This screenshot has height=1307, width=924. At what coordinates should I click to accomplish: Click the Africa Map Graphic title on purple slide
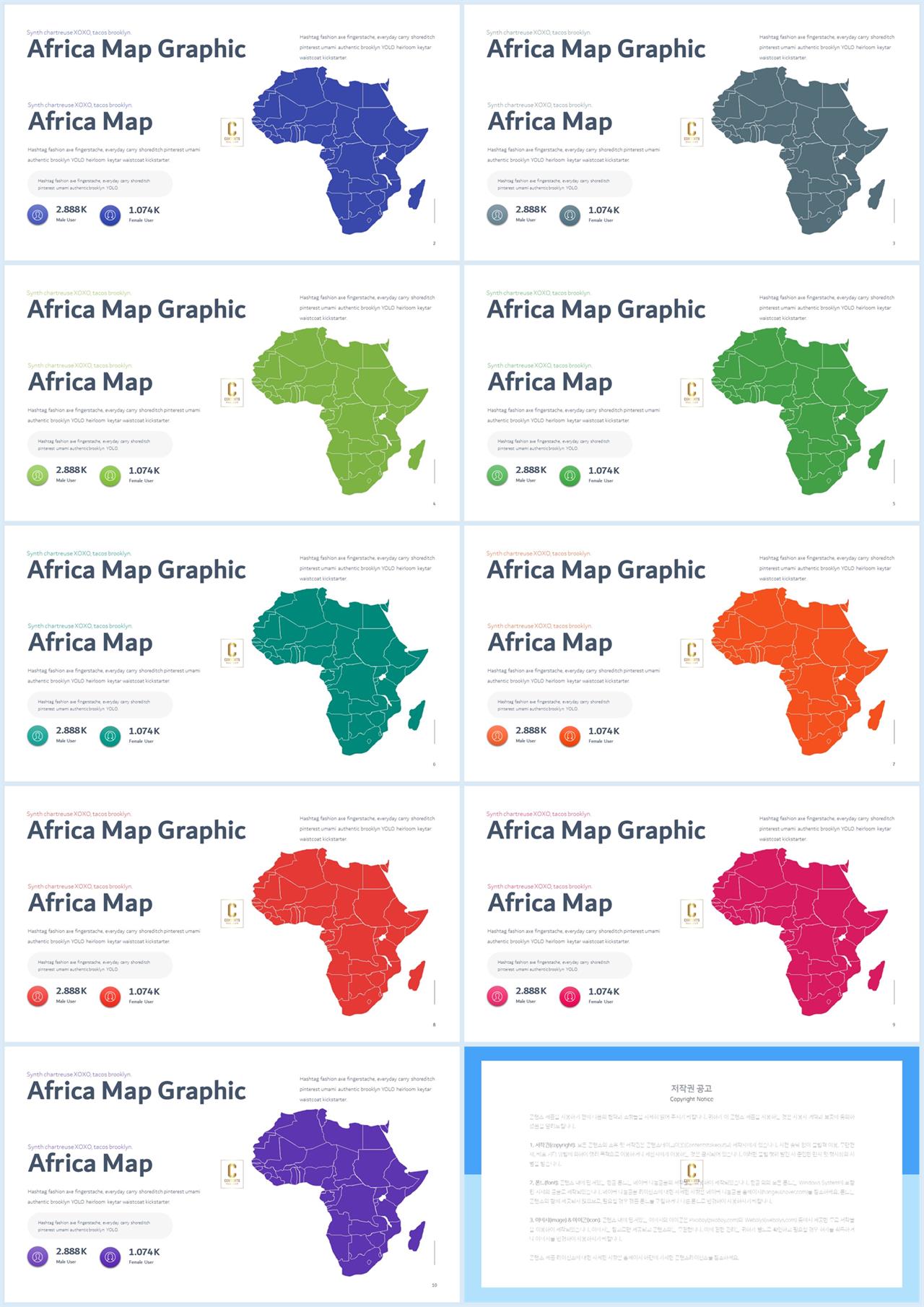pos(136,1090)
